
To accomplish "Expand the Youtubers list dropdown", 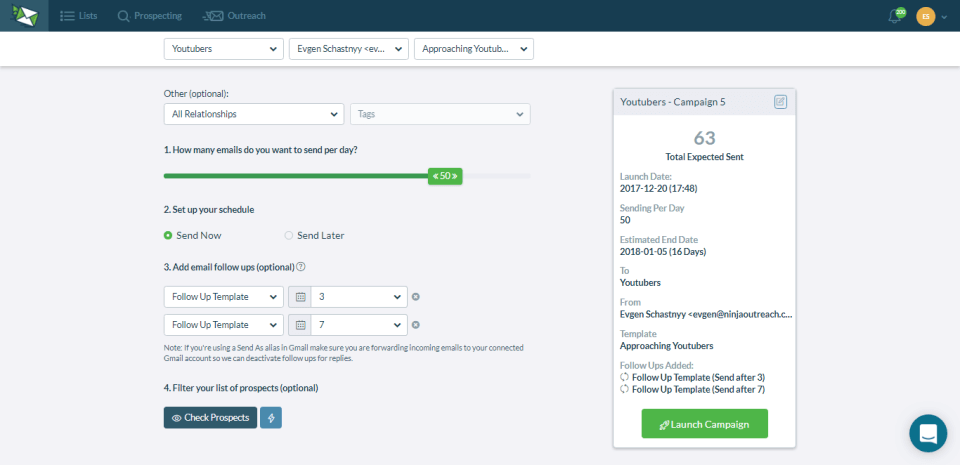I will [x=223, y=49].
